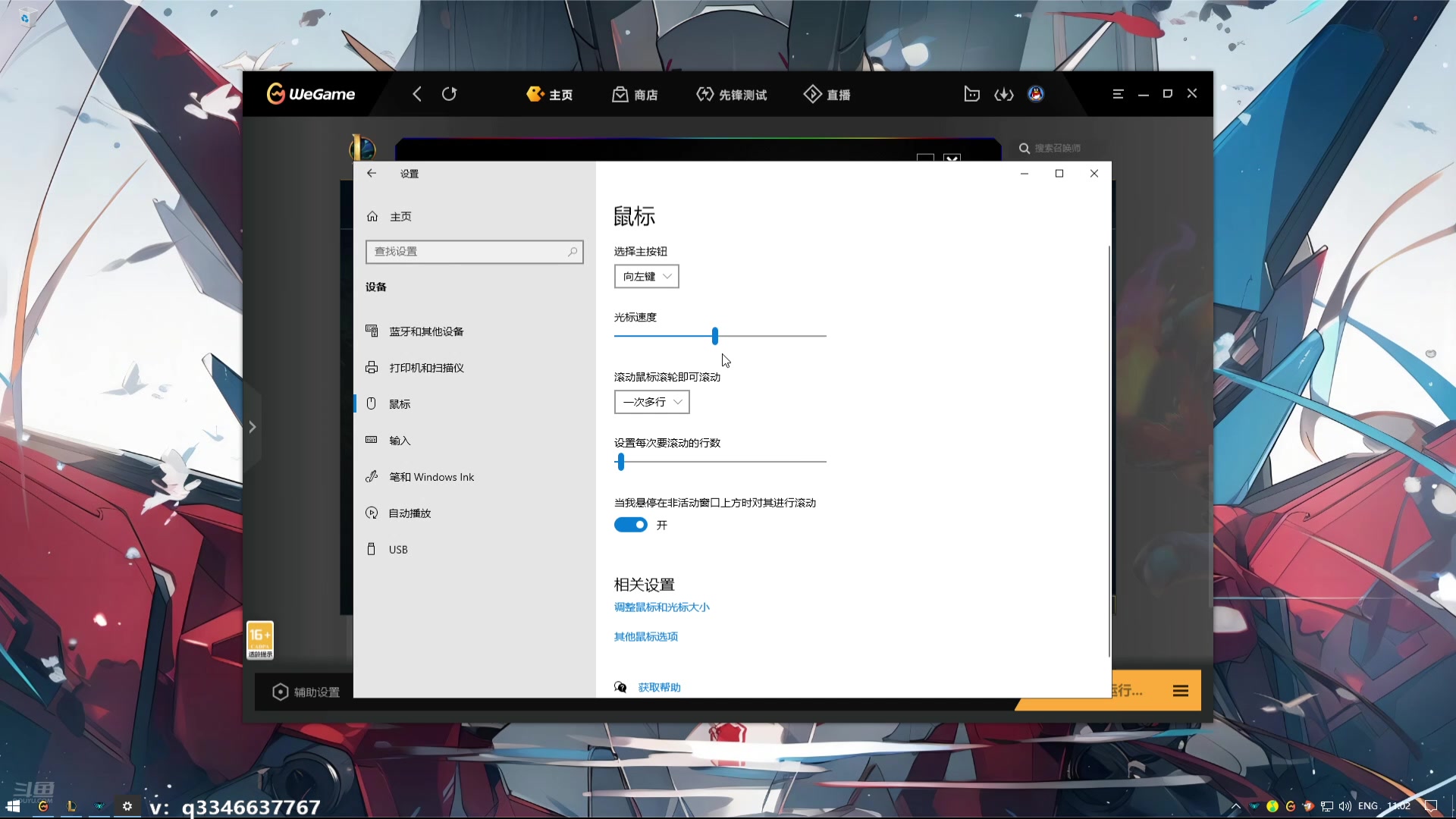Open the 主页 tab in WeGame

point(550,94)
